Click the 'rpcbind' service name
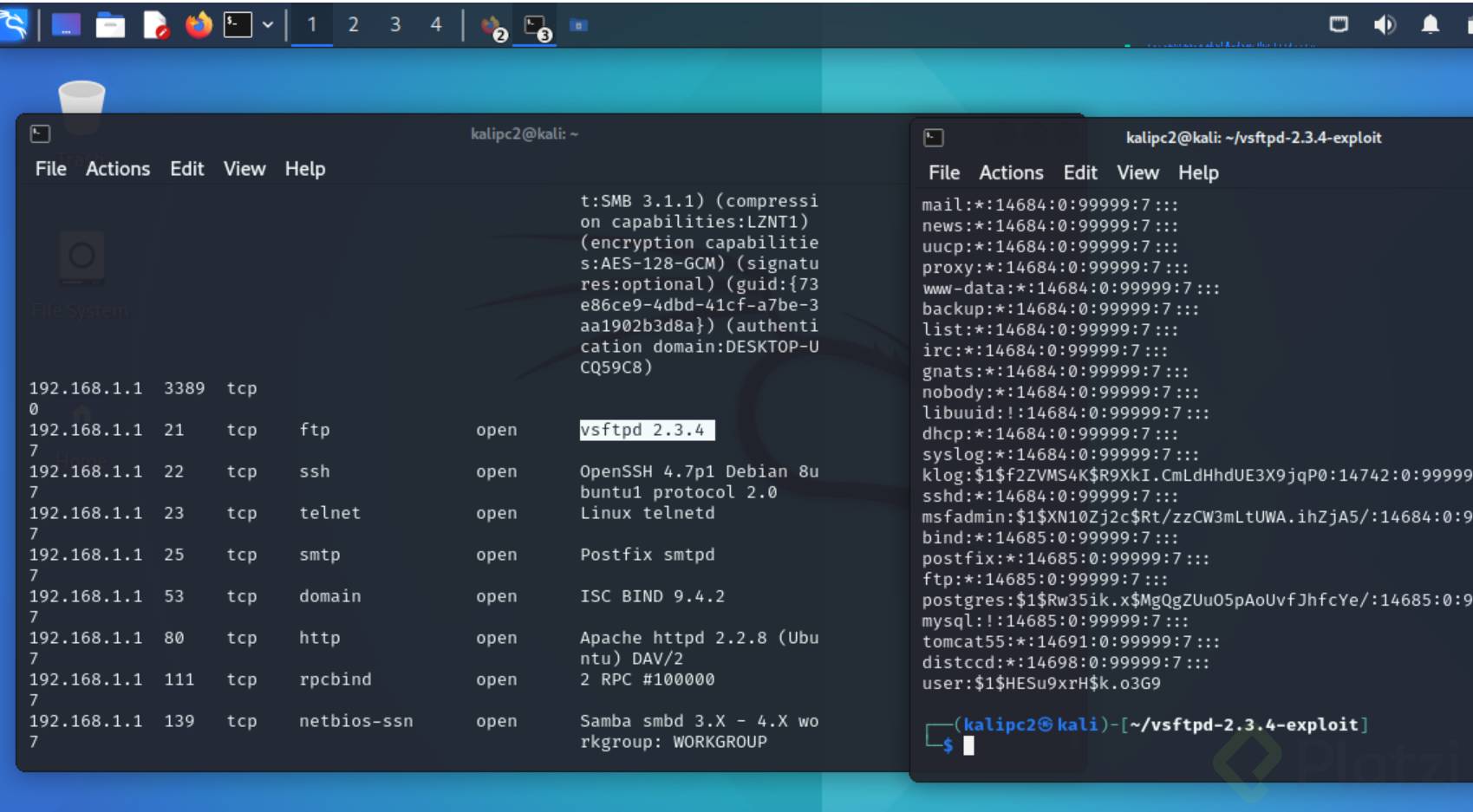 [336, 679]
